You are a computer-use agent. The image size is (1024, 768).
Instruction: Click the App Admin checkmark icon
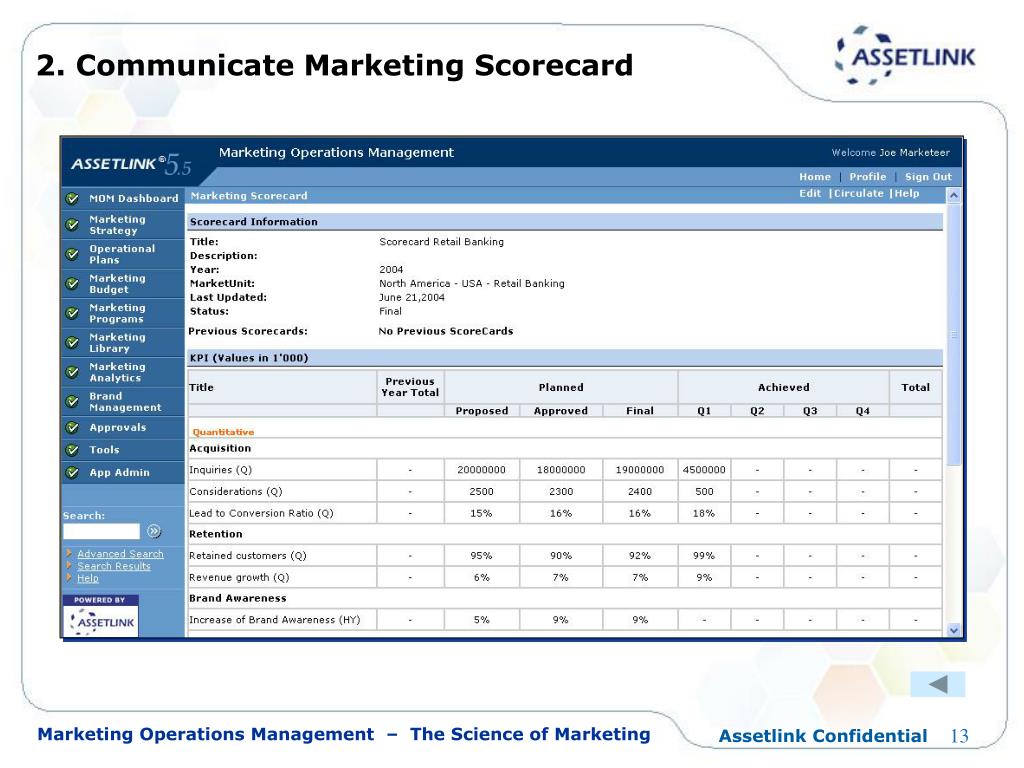[x=72, y=473]
